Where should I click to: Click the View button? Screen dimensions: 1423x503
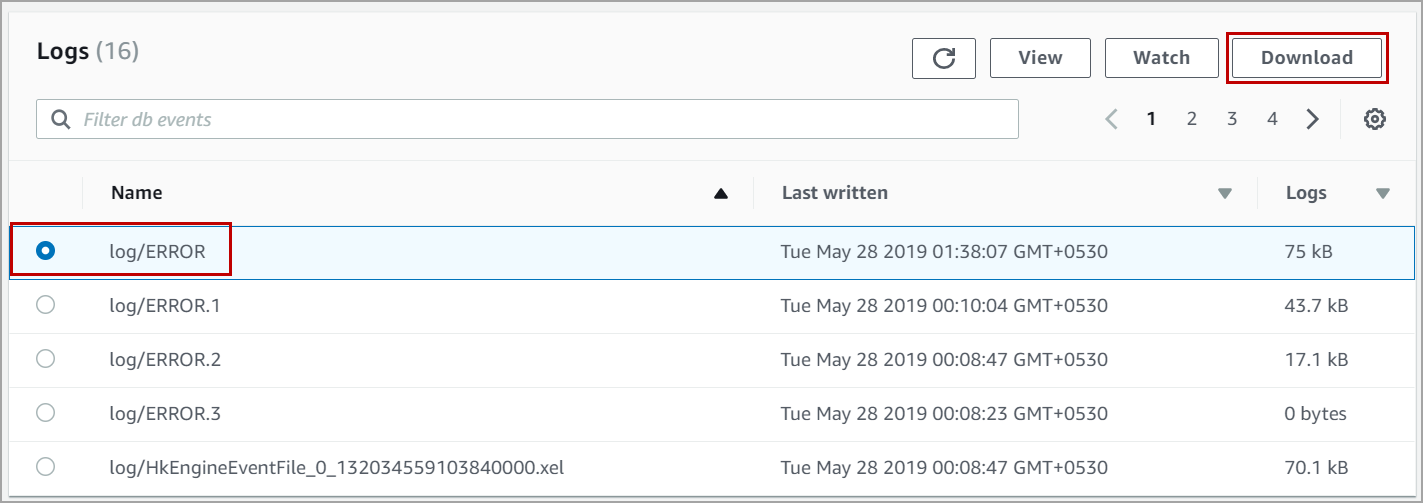[1040, 58]
